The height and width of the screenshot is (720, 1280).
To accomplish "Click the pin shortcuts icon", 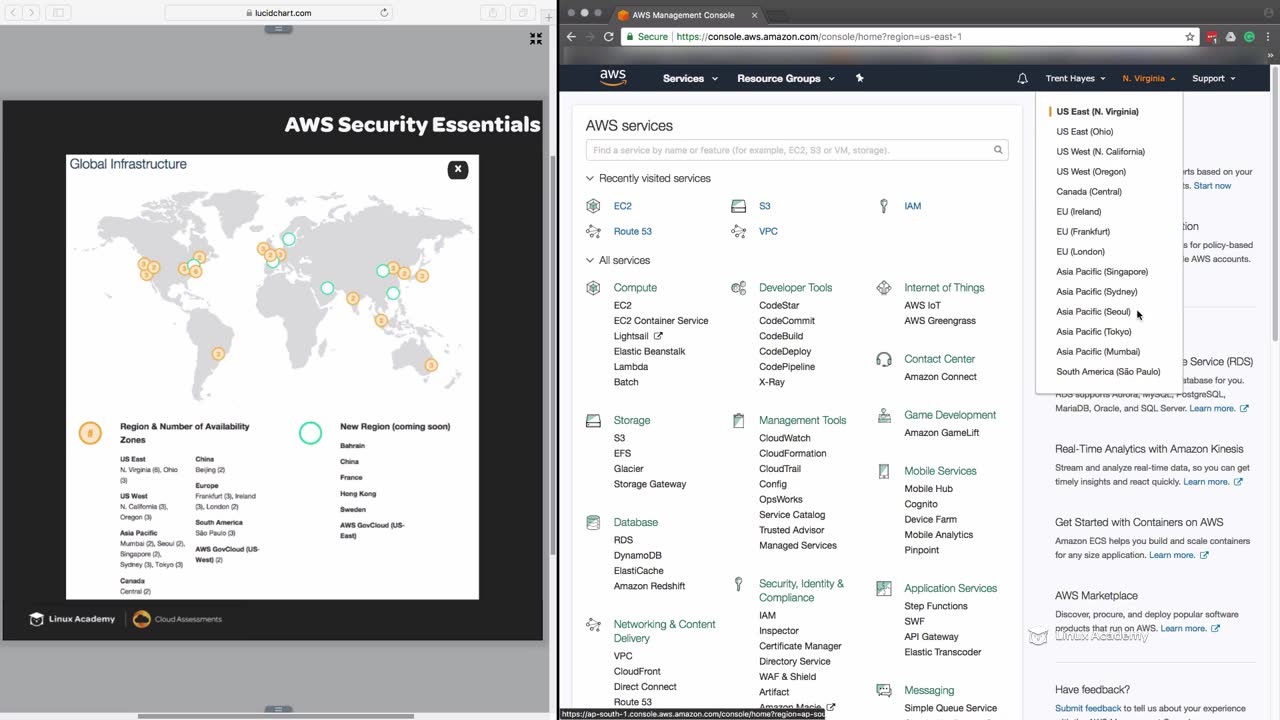I will click(x=859, y=78).
